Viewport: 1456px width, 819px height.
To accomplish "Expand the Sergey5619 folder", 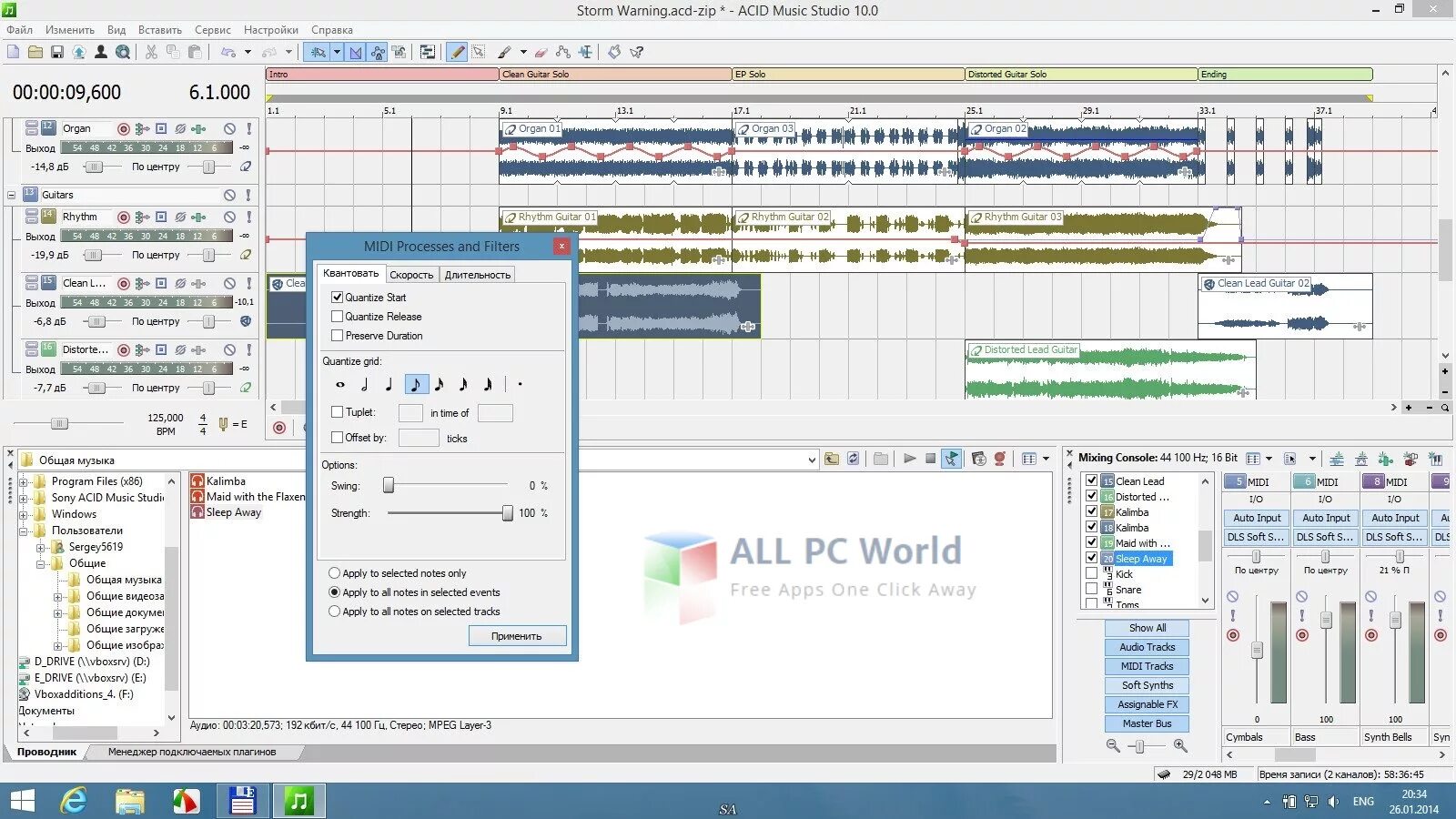I will [x=41, y=547].
